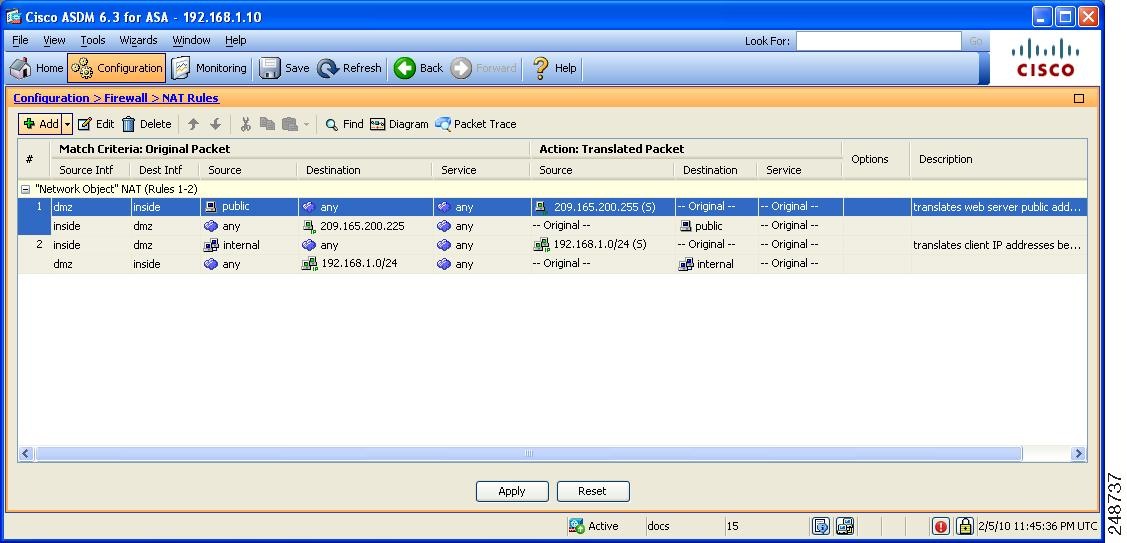The height and width of the screenshot is (543, 1127).
Task: Click the Source Intf column header
Action: click(x=86, y=170)
